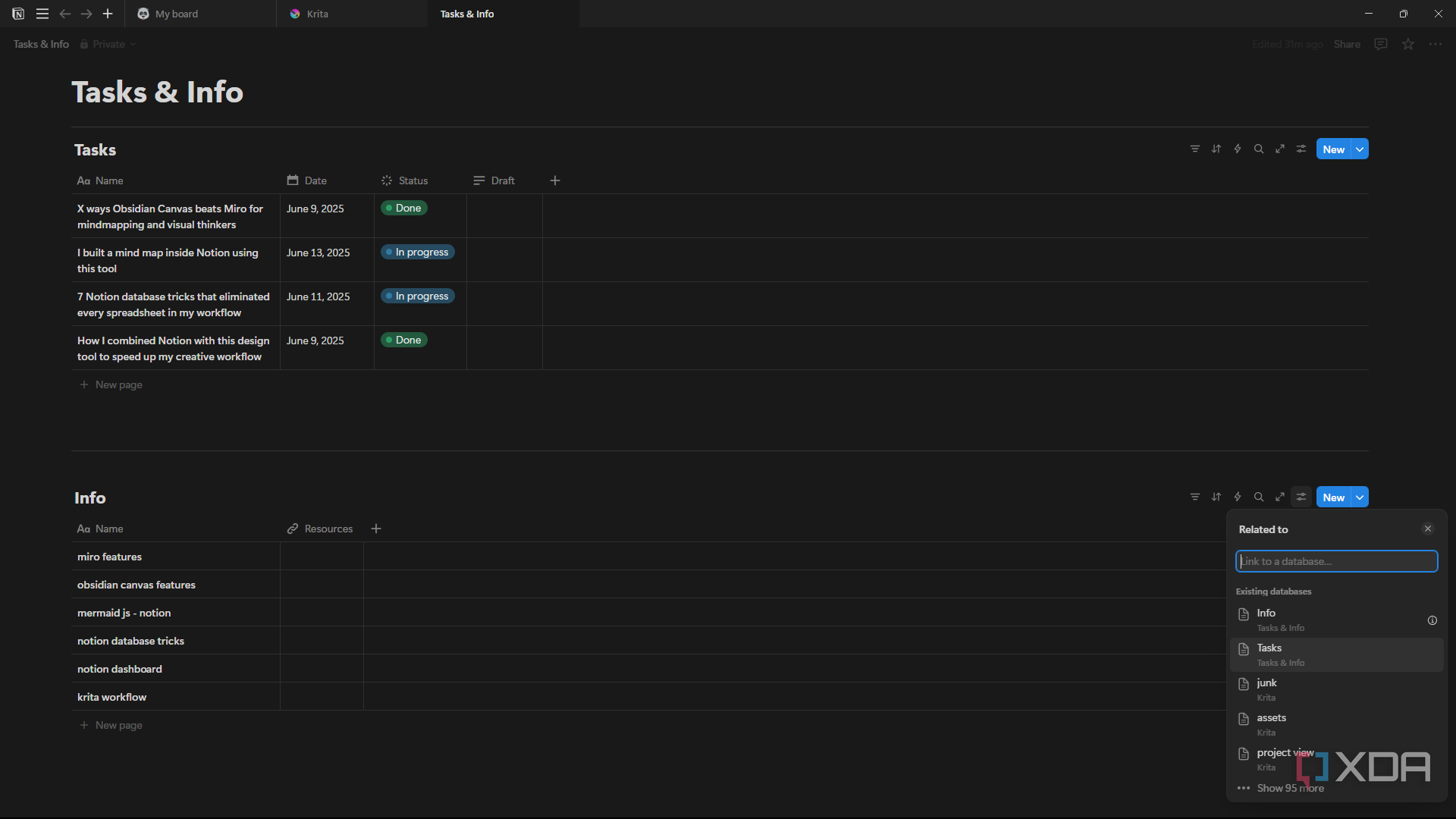1456x819 pixels.
Task: Click the Tasks & Info breadcrumb
Action: (41, 44)
